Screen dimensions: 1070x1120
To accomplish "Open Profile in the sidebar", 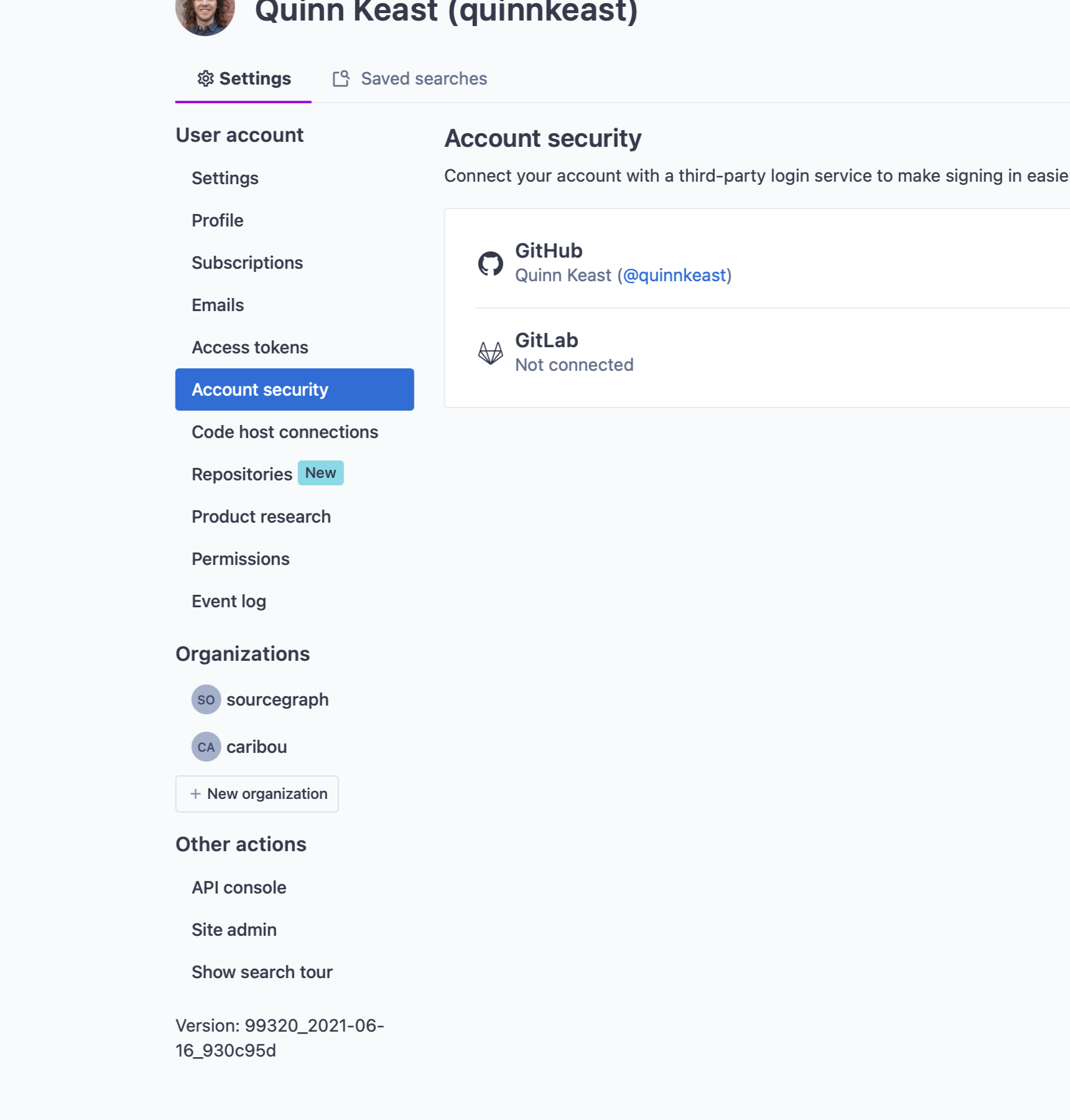I will 217,220.
